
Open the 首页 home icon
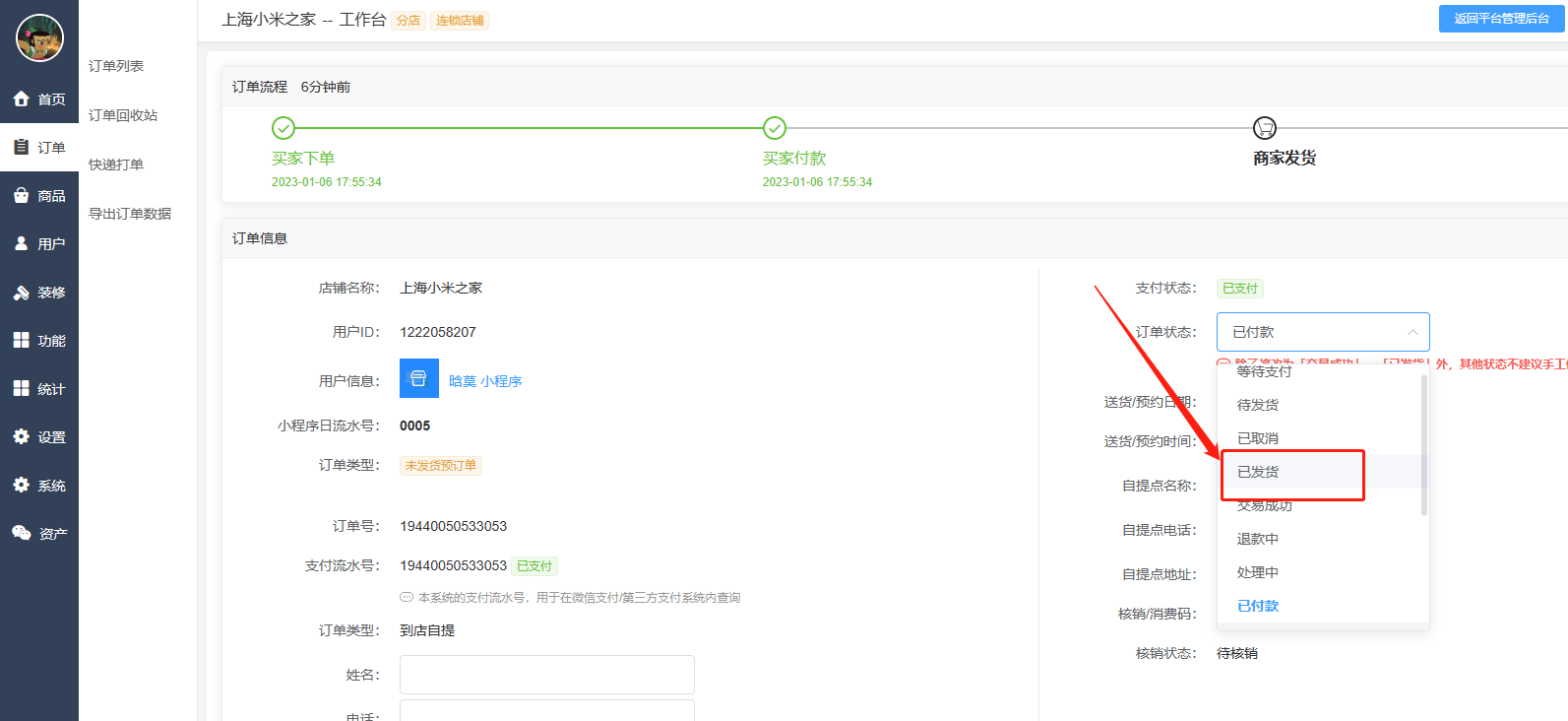click(22, 99)
